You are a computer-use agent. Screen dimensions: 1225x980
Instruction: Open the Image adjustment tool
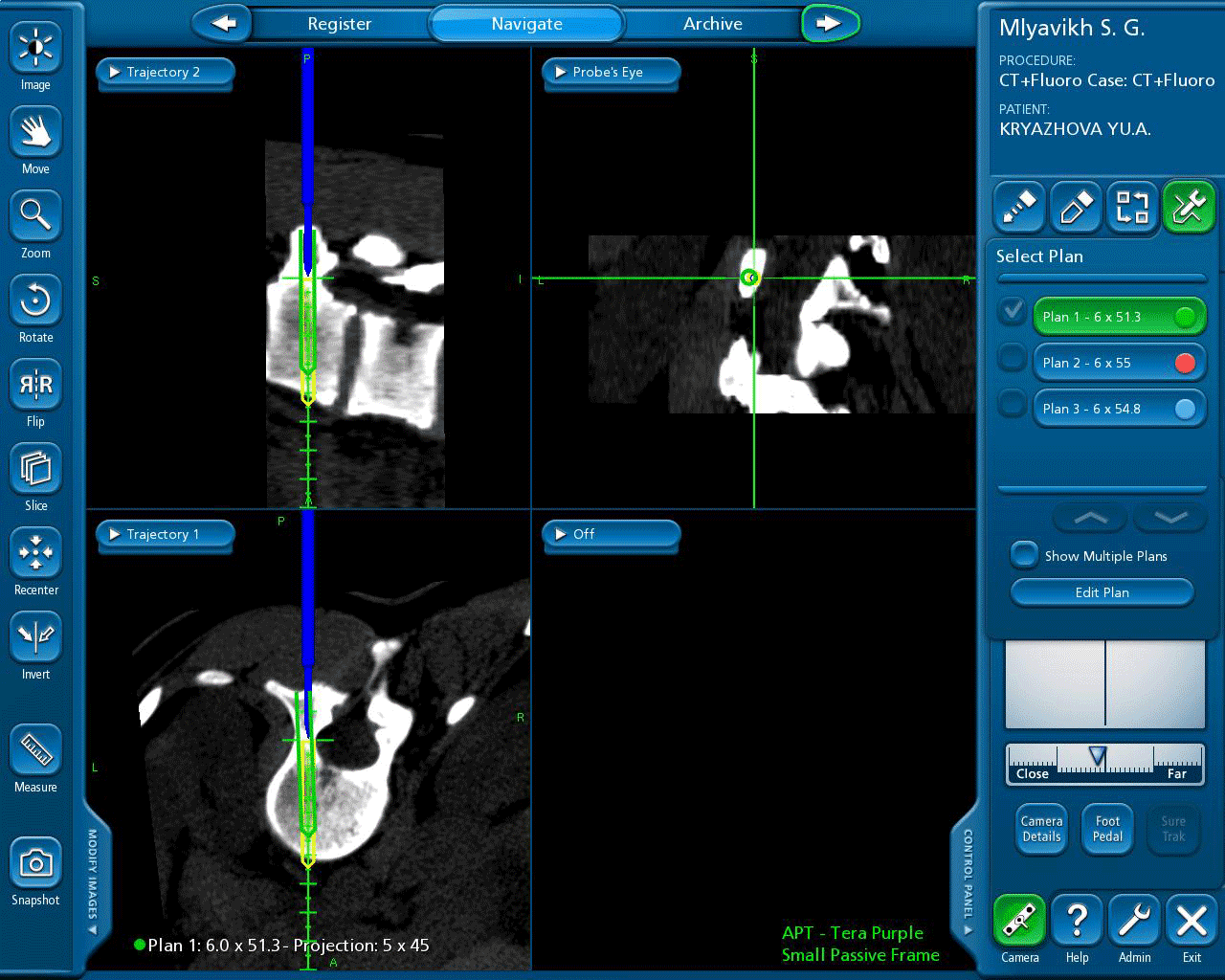click(x=35, y=48)
